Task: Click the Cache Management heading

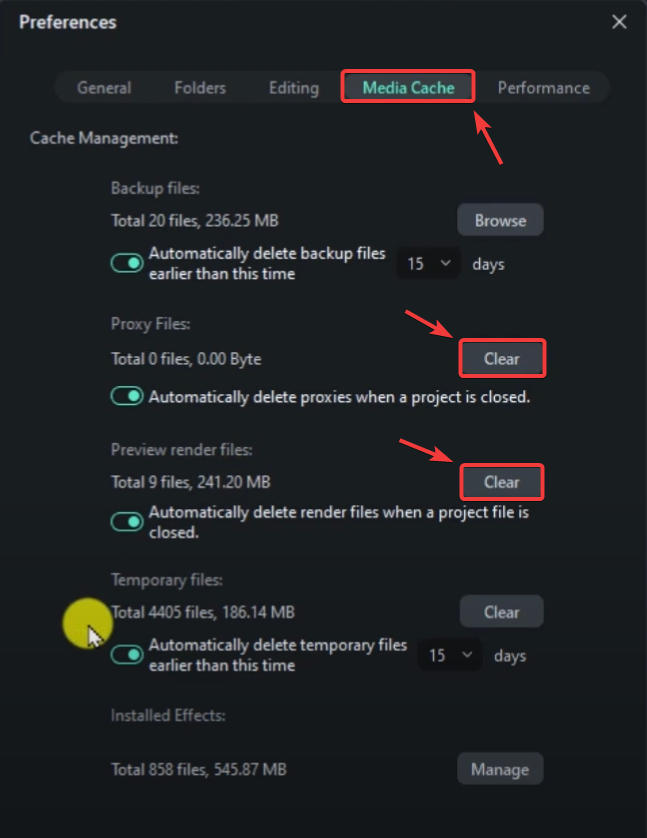Action: [x=104, y=138]
